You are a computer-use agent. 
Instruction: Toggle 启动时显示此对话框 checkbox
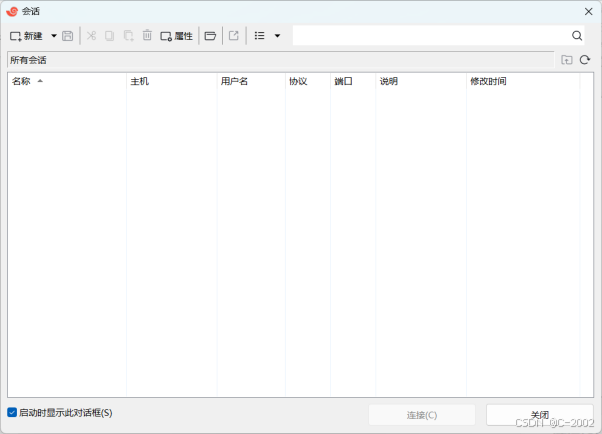tap(12, 412)
